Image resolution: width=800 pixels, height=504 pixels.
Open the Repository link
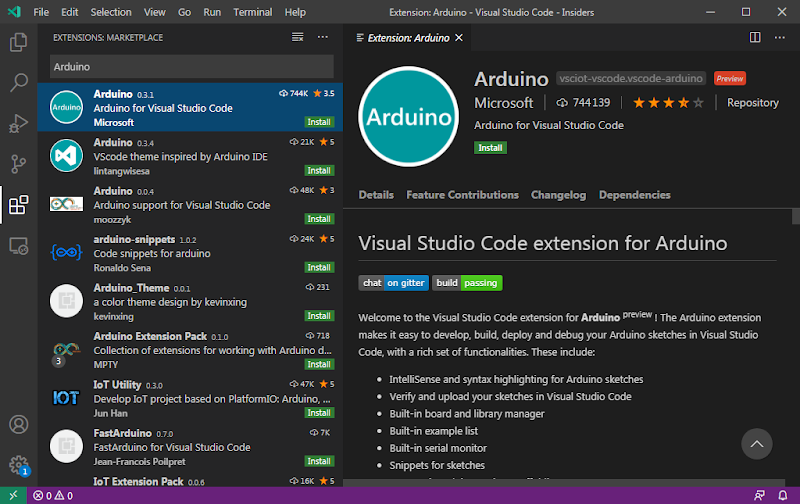(753, 103)
